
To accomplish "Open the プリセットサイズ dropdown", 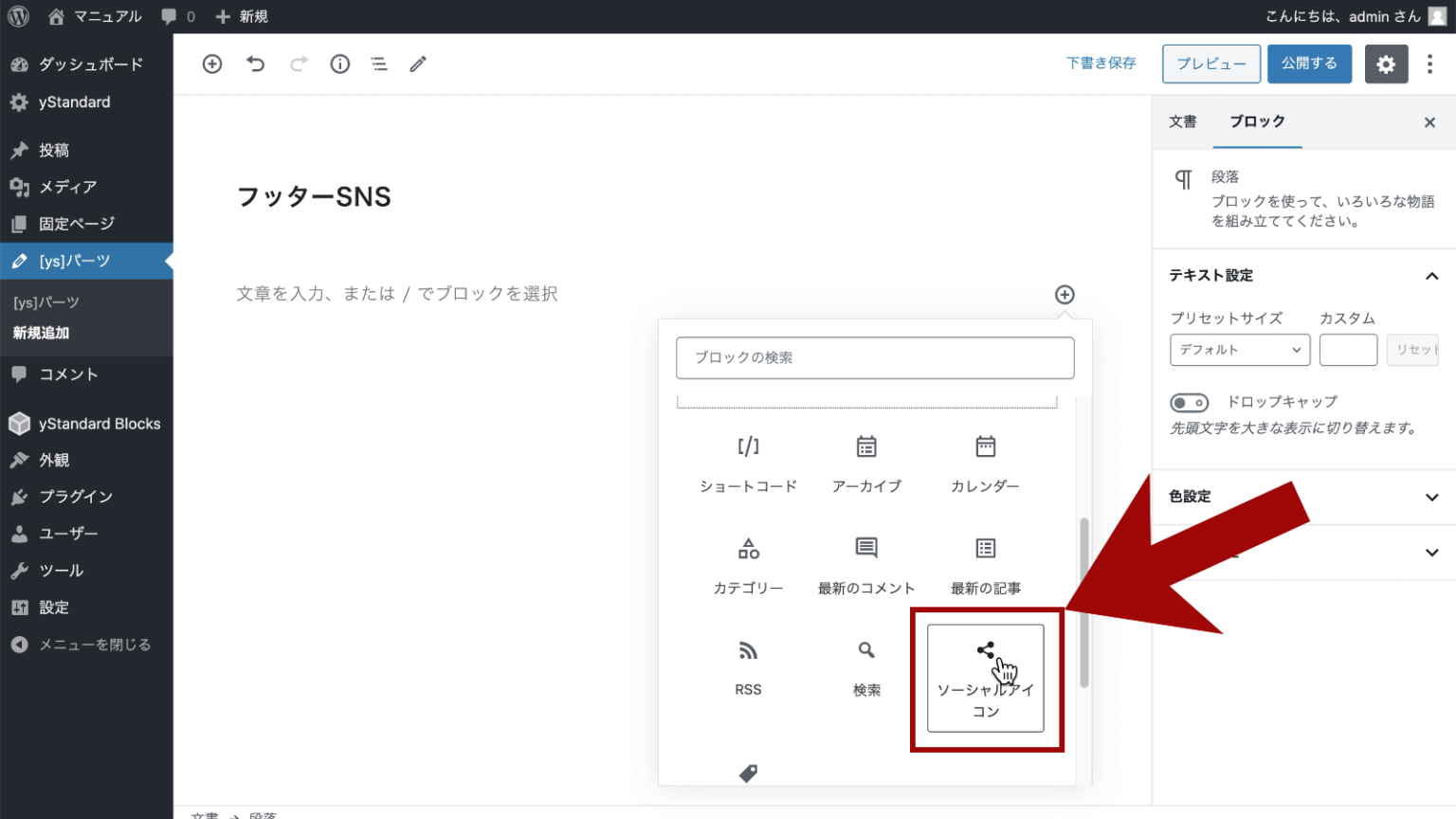I will (x=1239, y=350).
